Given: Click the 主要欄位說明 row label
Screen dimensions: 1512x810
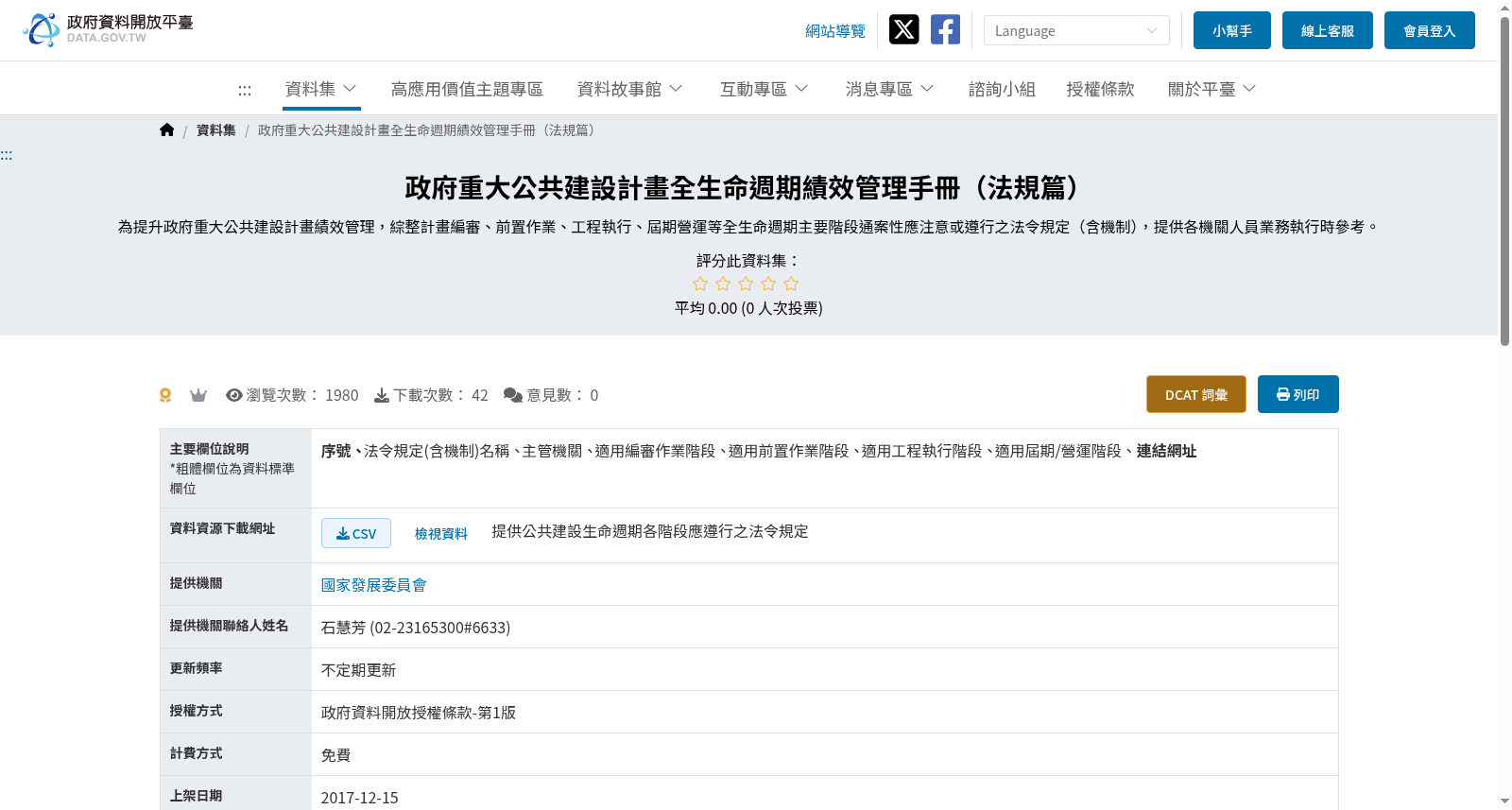Looking at the screenshot, I should click(210, 449).
